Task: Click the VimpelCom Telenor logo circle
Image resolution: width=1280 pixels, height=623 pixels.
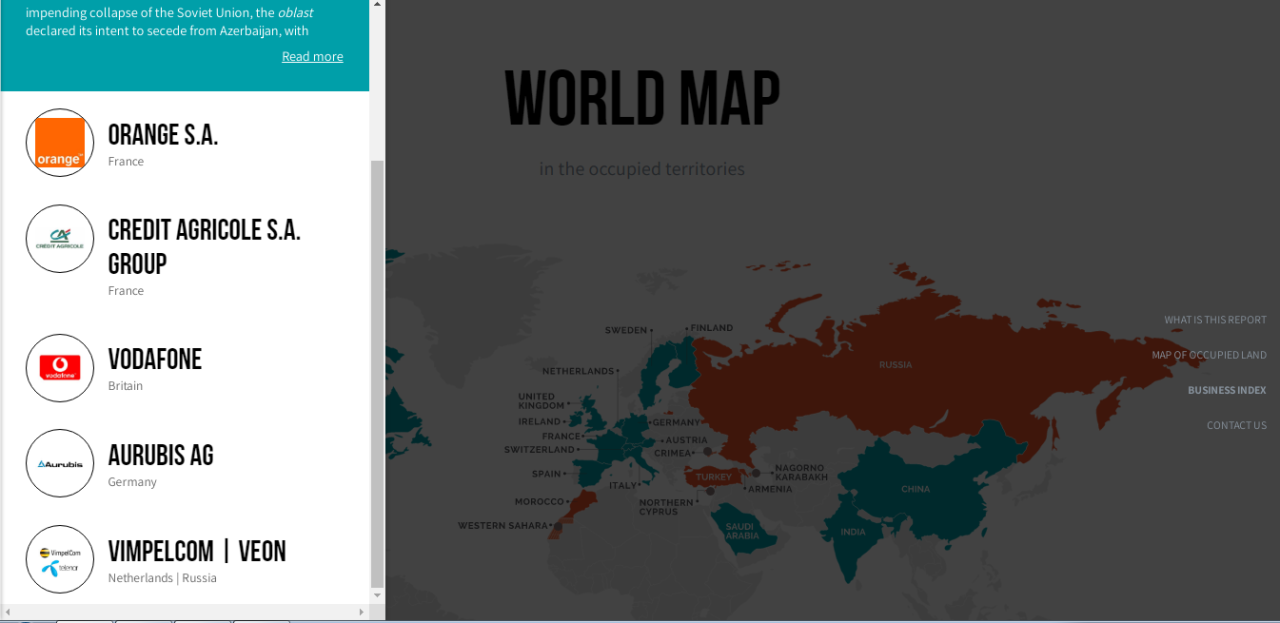Action: (60, 559)
